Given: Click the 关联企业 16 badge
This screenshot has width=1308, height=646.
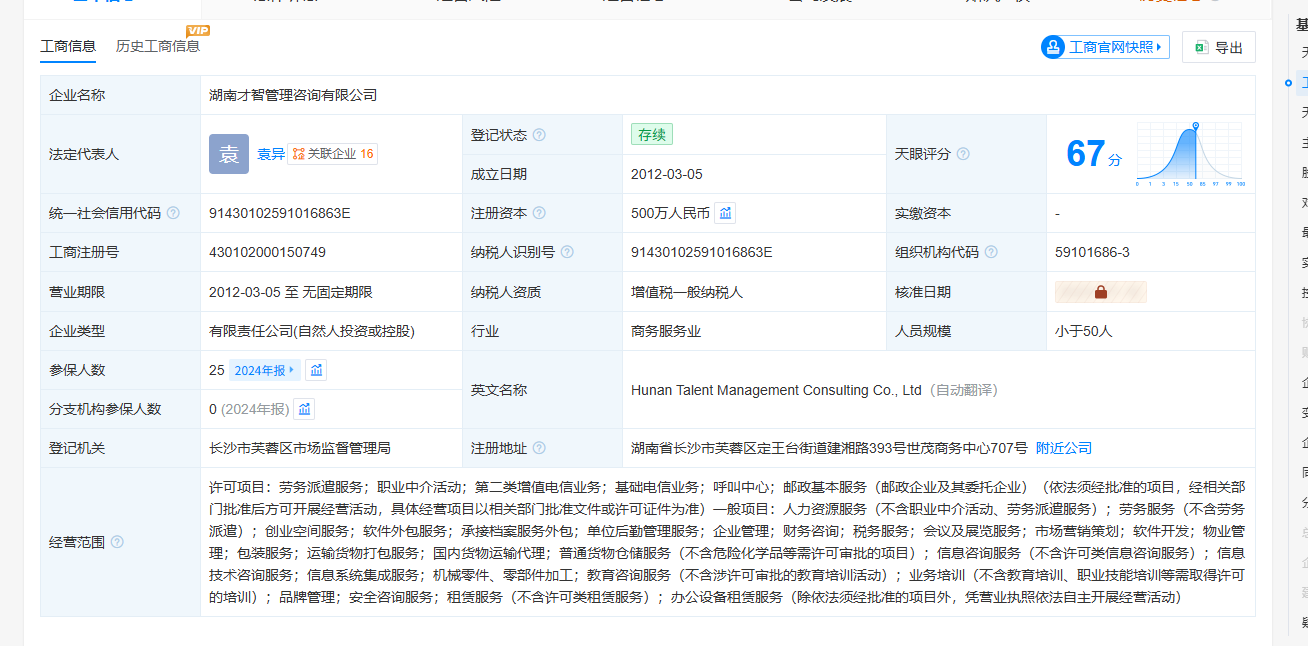Looking at the screenshot, I should pos(333,154).
